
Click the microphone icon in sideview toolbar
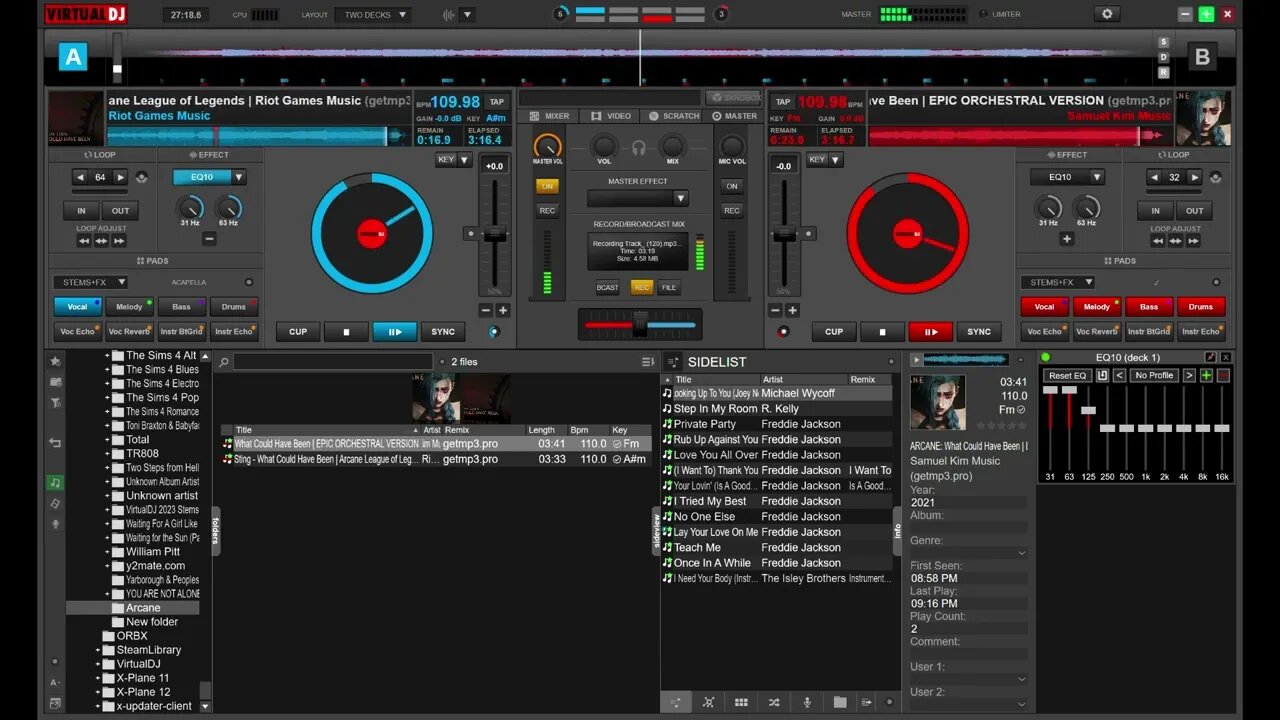807,702
